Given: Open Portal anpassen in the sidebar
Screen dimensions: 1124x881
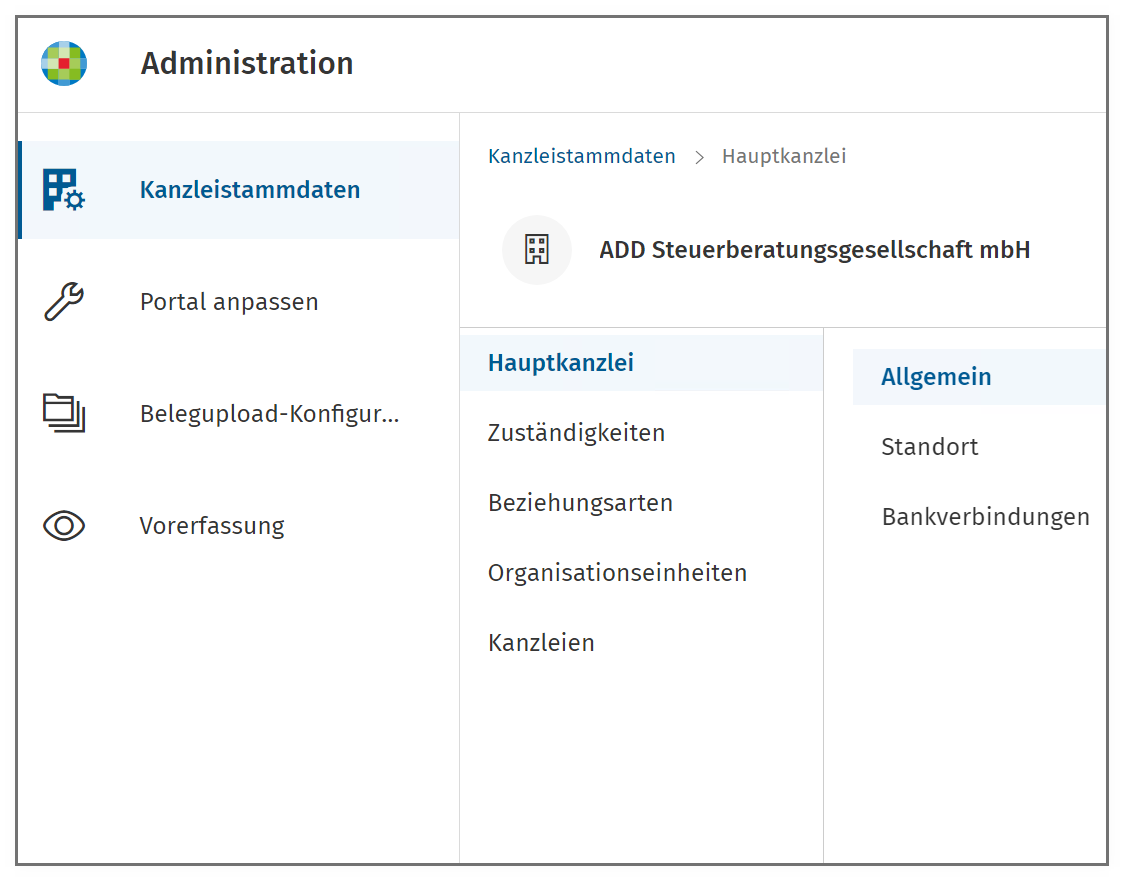Looking at the screenshot, I should click(239, 302).
